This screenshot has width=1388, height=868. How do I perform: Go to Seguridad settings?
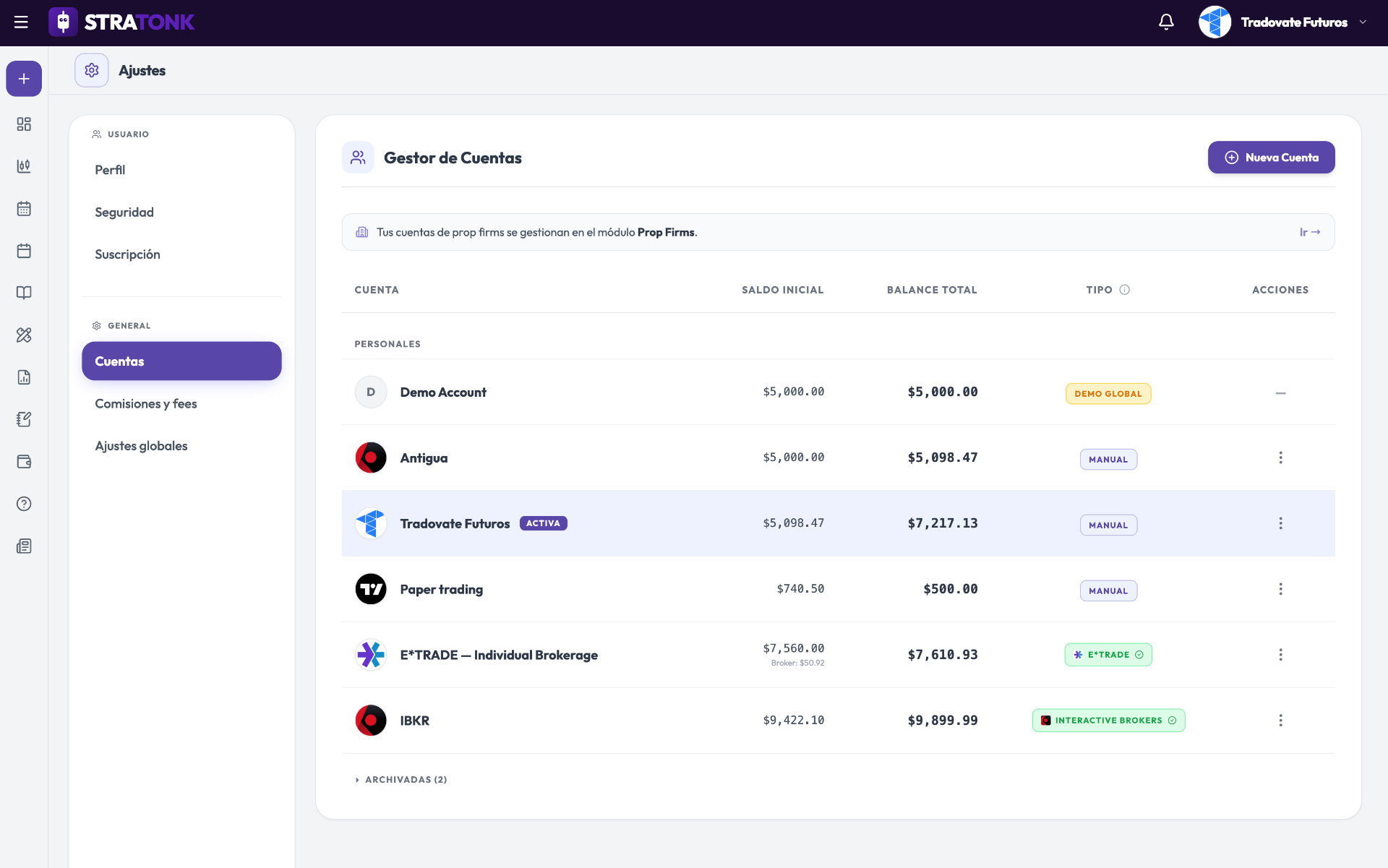tap(181, 212)
